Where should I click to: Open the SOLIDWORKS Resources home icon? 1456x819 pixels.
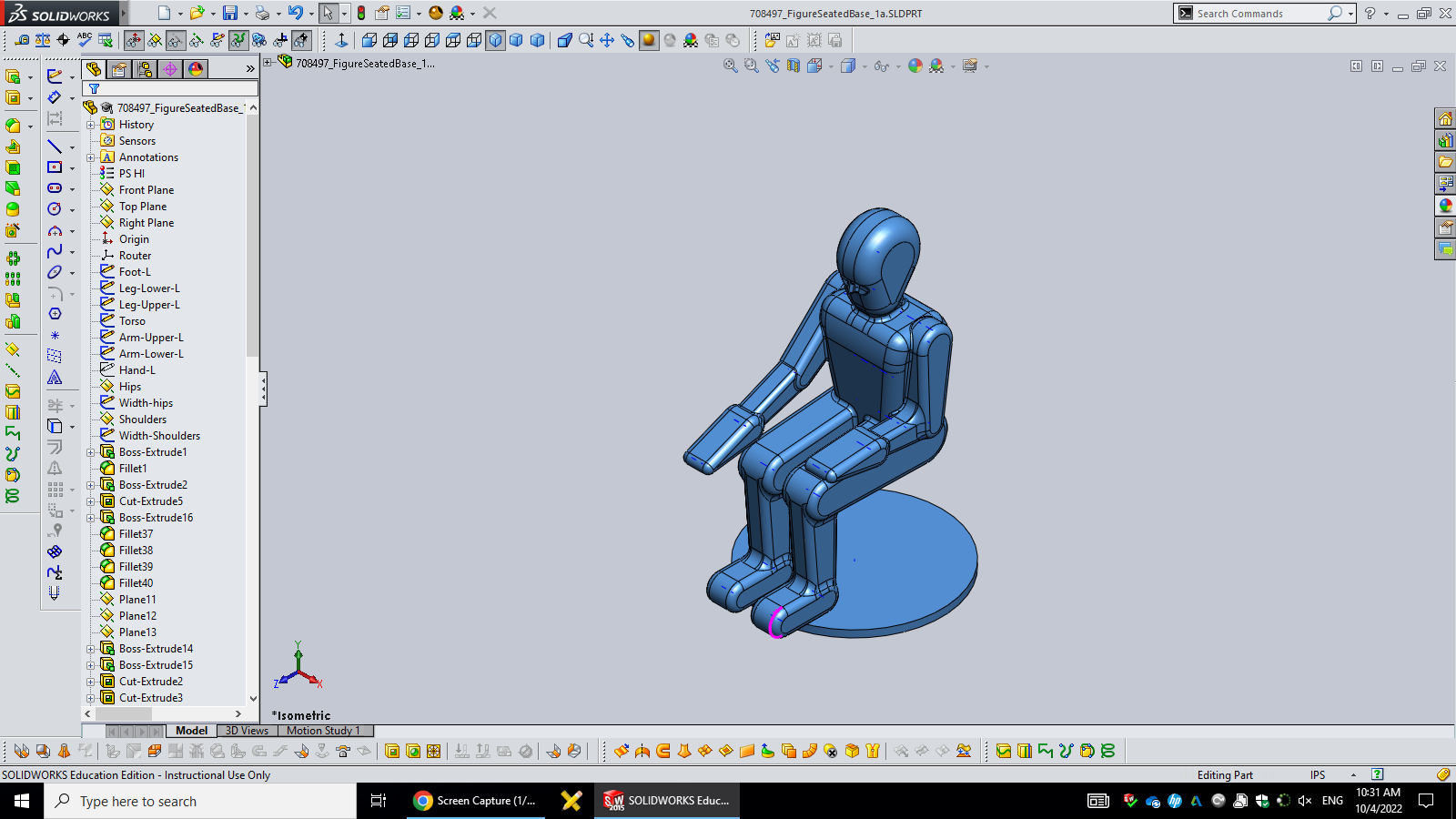[x=1445, y=118]
